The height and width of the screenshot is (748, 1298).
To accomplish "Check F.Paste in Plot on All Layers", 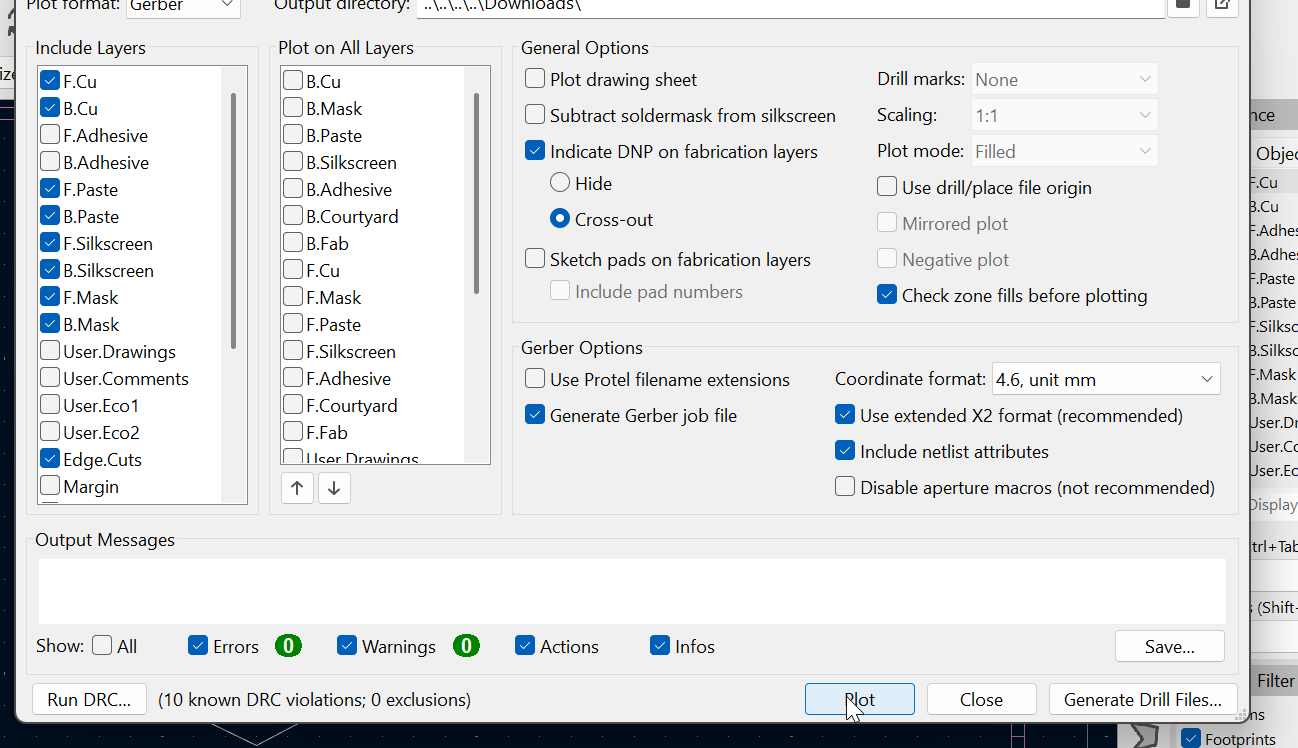I will 293,324.
